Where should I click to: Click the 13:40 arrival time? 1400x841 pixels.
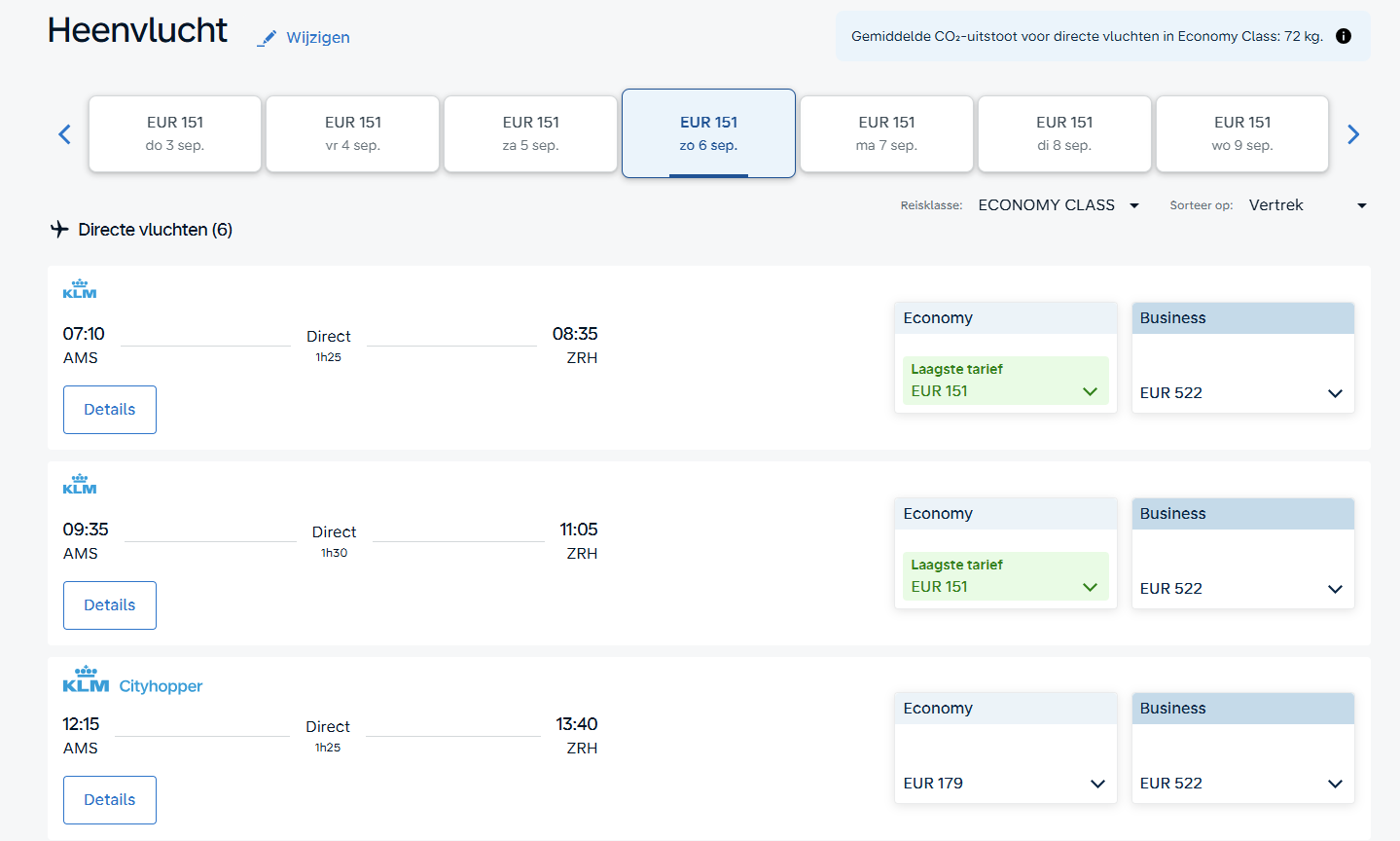coord(577,724)
